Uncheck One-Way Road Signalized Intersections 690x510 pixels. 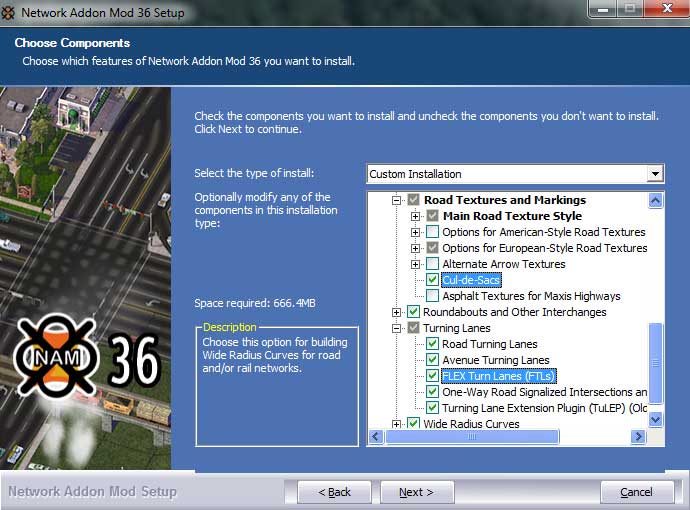(433, 392)
